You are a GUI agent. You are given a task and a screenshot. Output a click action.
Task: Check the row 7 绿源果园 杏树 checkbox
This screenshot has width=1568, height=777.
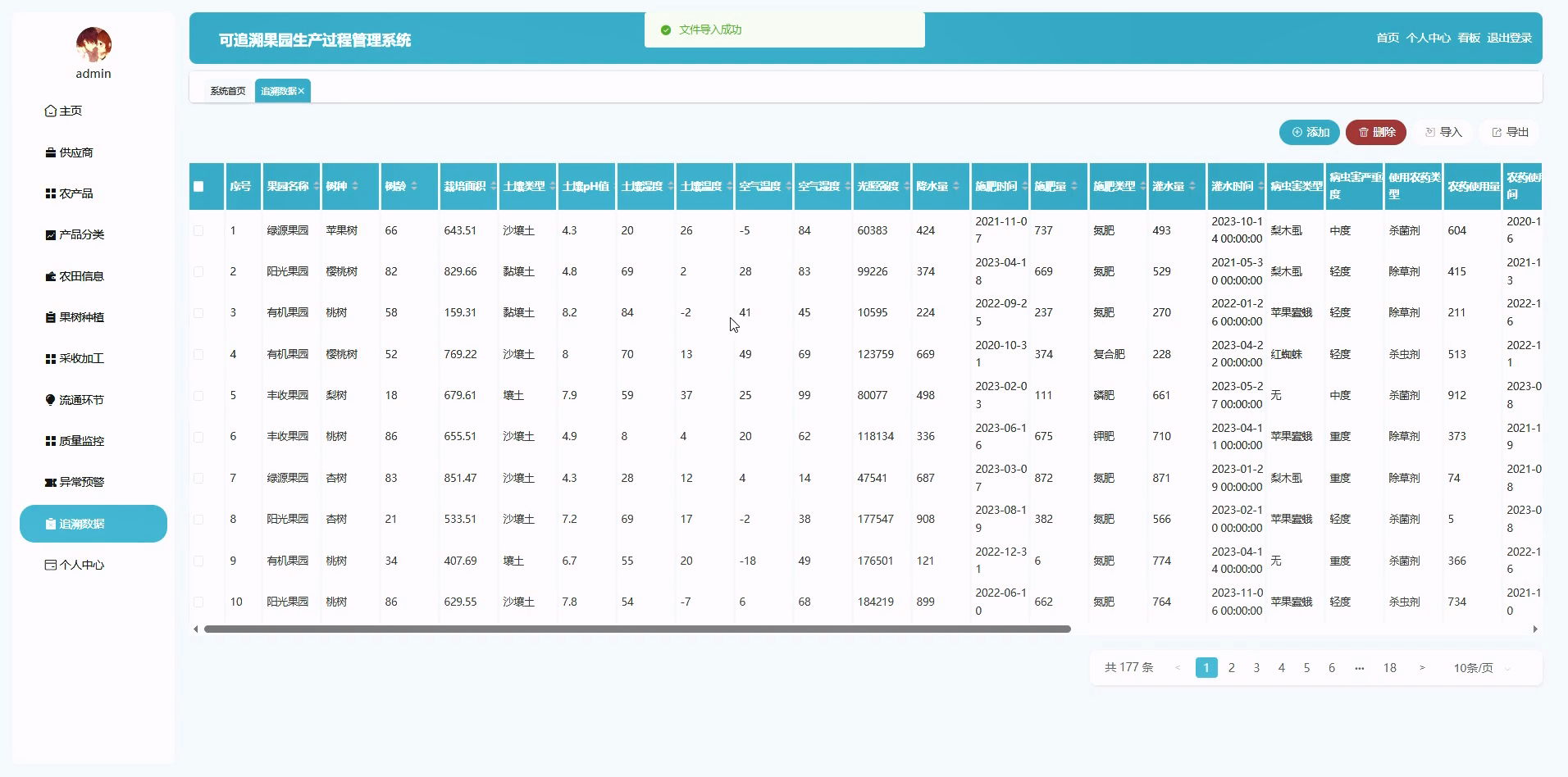point(198,478)
